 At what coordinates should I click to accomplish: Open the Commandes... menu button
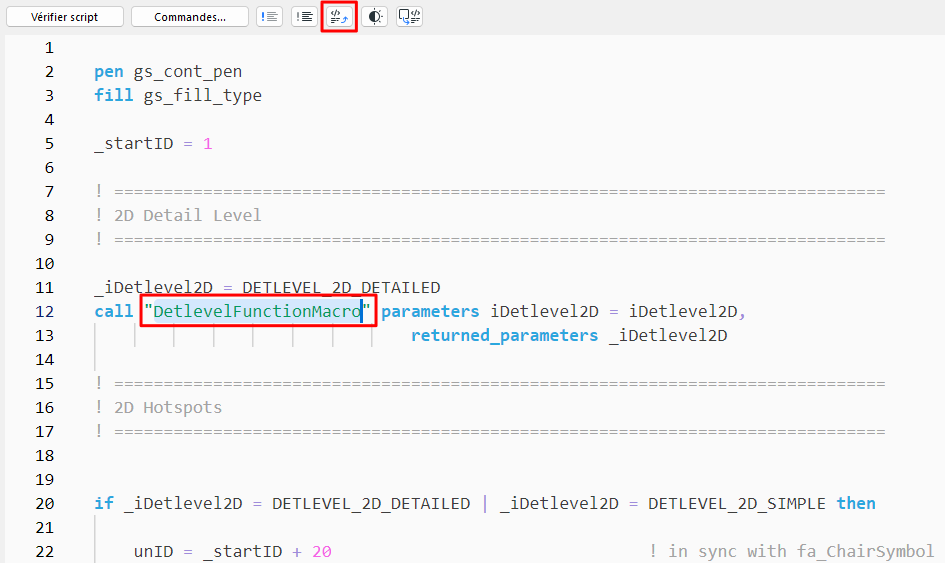190,17
